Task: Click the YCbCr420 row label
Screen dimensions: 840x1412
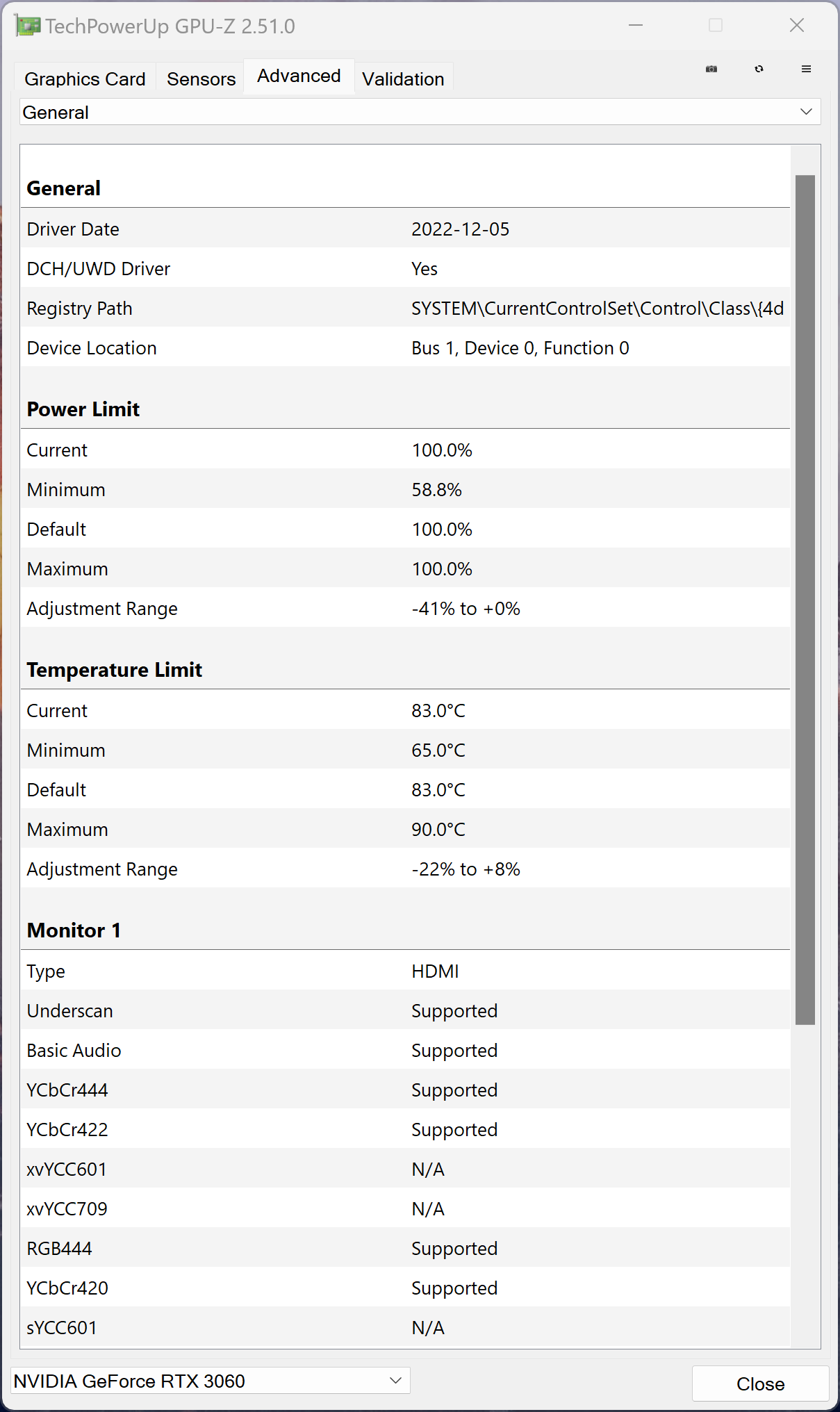Action: pyautogui.click(x=67, y=1288)
